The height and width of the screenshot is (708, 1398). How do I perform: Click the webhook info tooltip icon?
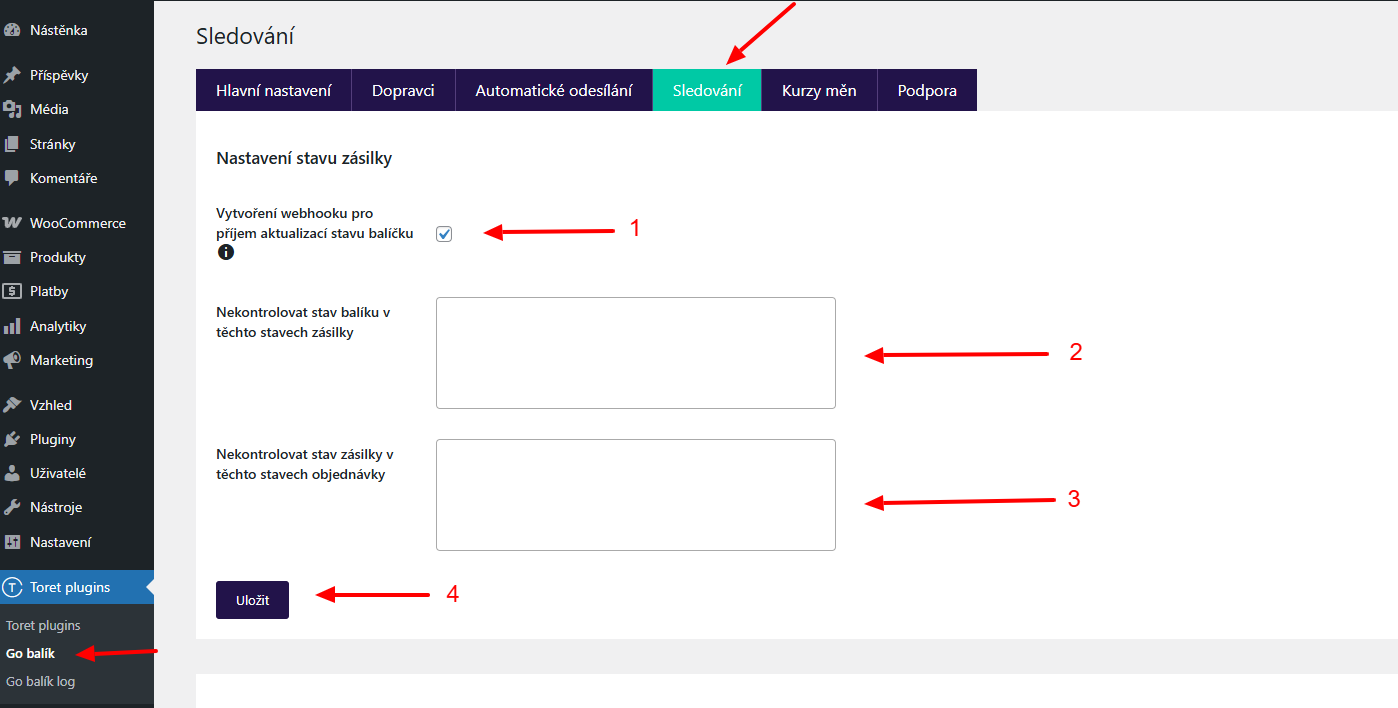[226, 253]
